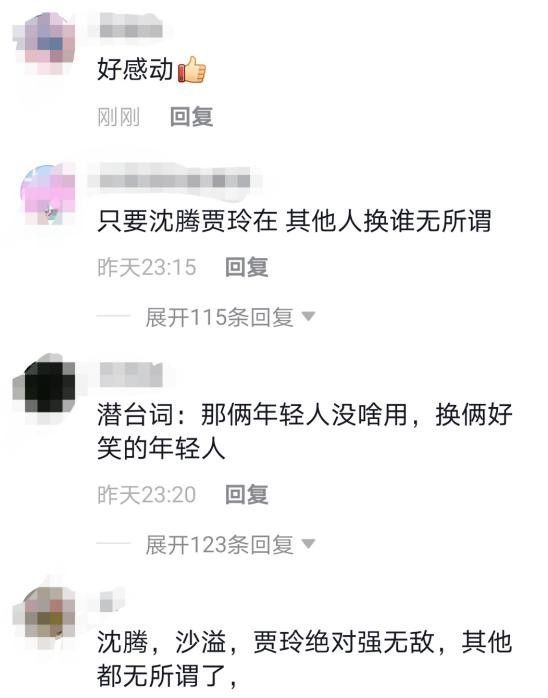Image resolution: width=548 pixels, height=698 pixels.
Task: Reply to comment posted 昨天23:15
Action: pyautogui.click(x=246, y=267)
